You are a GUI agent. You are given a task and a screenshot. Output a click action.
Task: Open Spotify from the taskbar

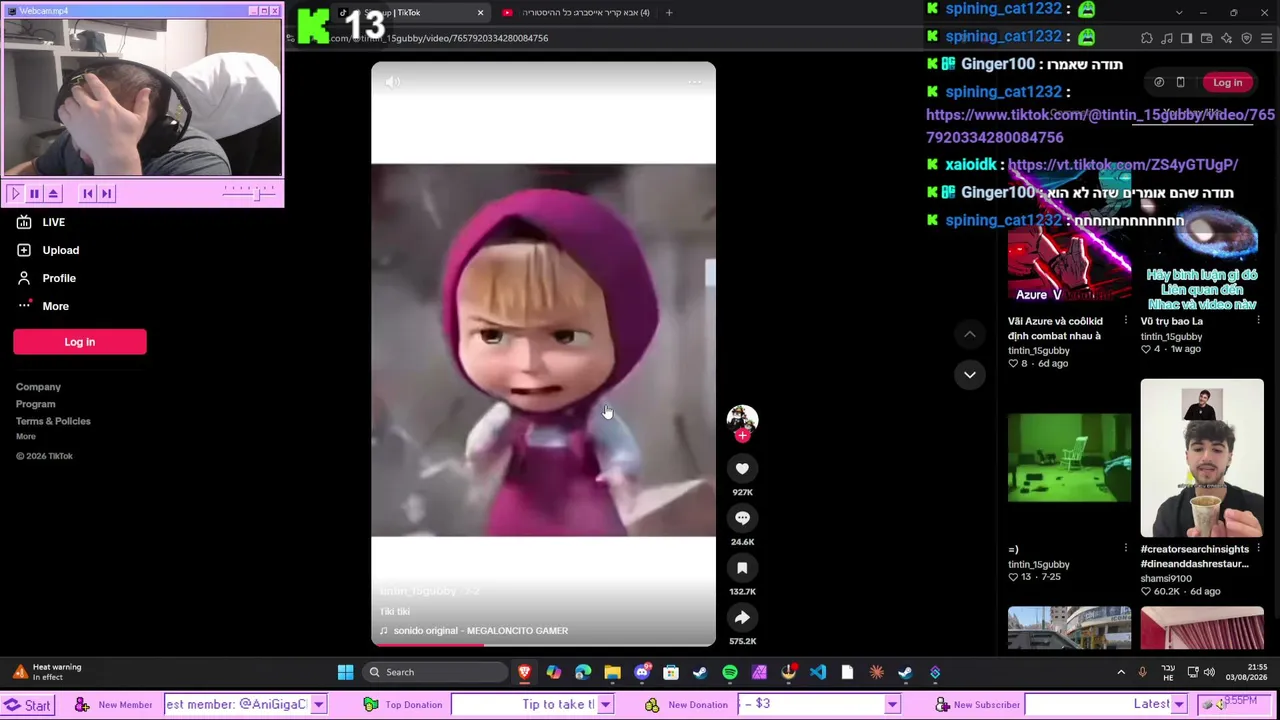(x=730, y=672)
